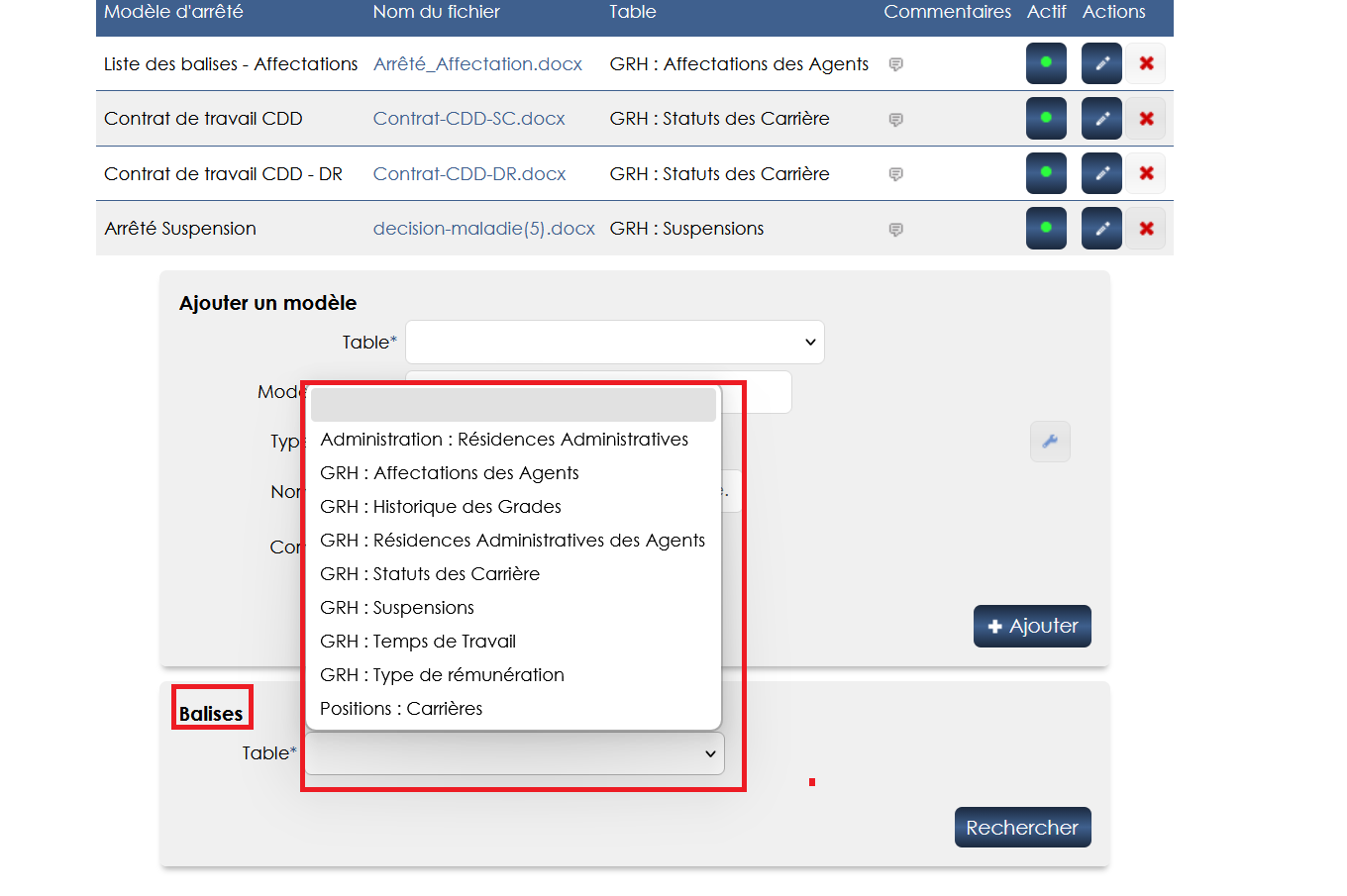Screen dimensions: 1347x896
Task: Deactivate the Arrêté Suspension model
Action: point(1046,229)
